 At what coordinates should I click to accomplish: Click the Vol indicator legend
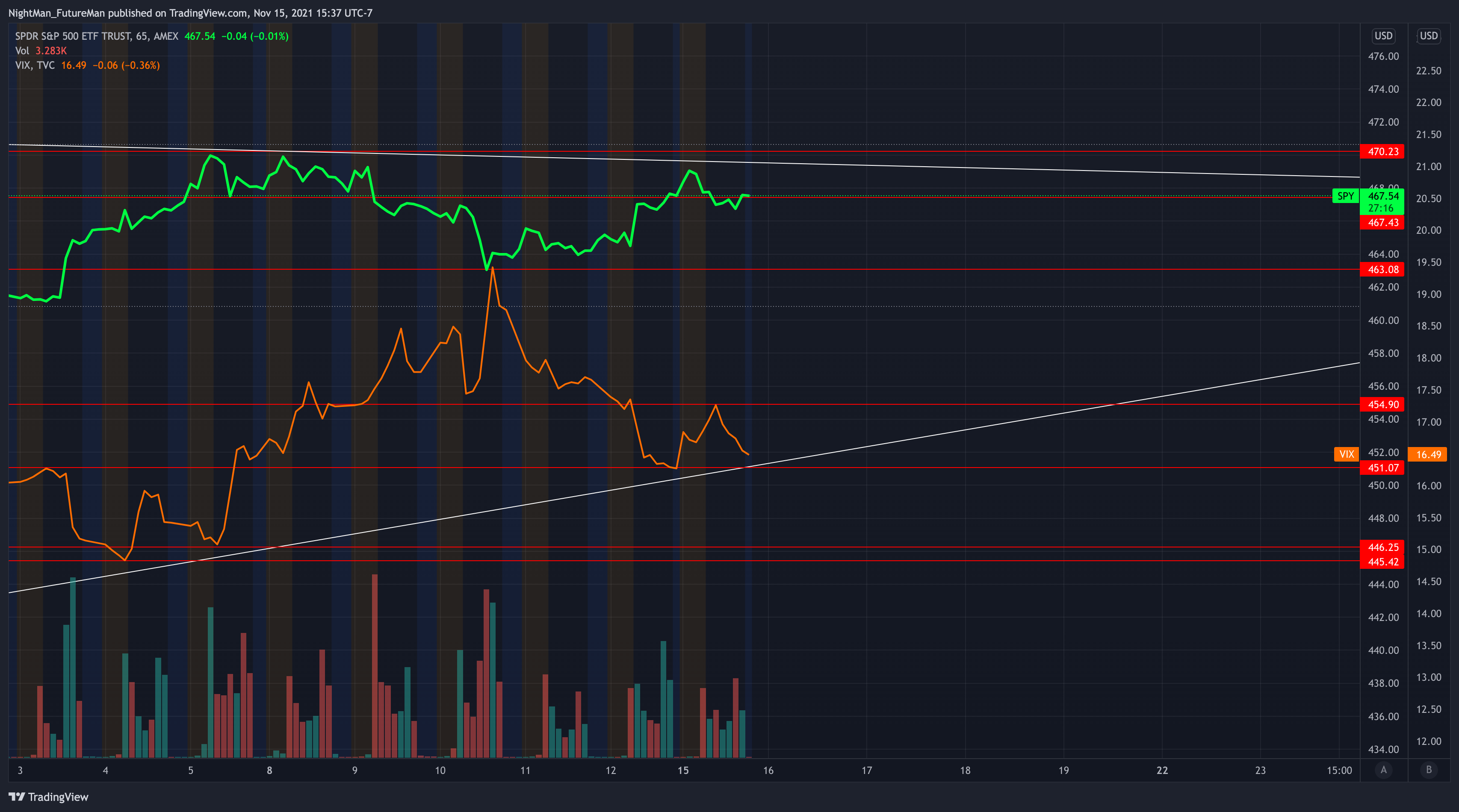click(x=22, y=51)
